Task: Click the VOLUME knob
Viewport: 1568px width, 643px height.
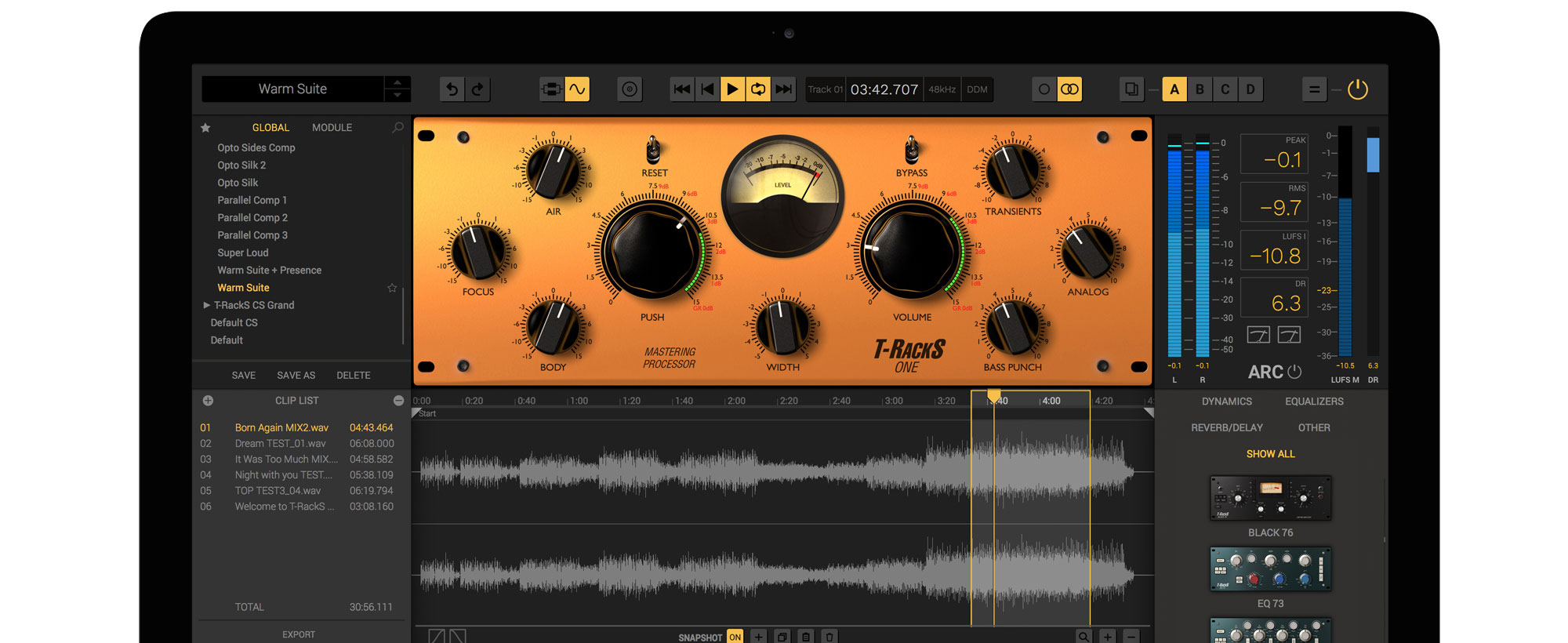Action: 912,251
